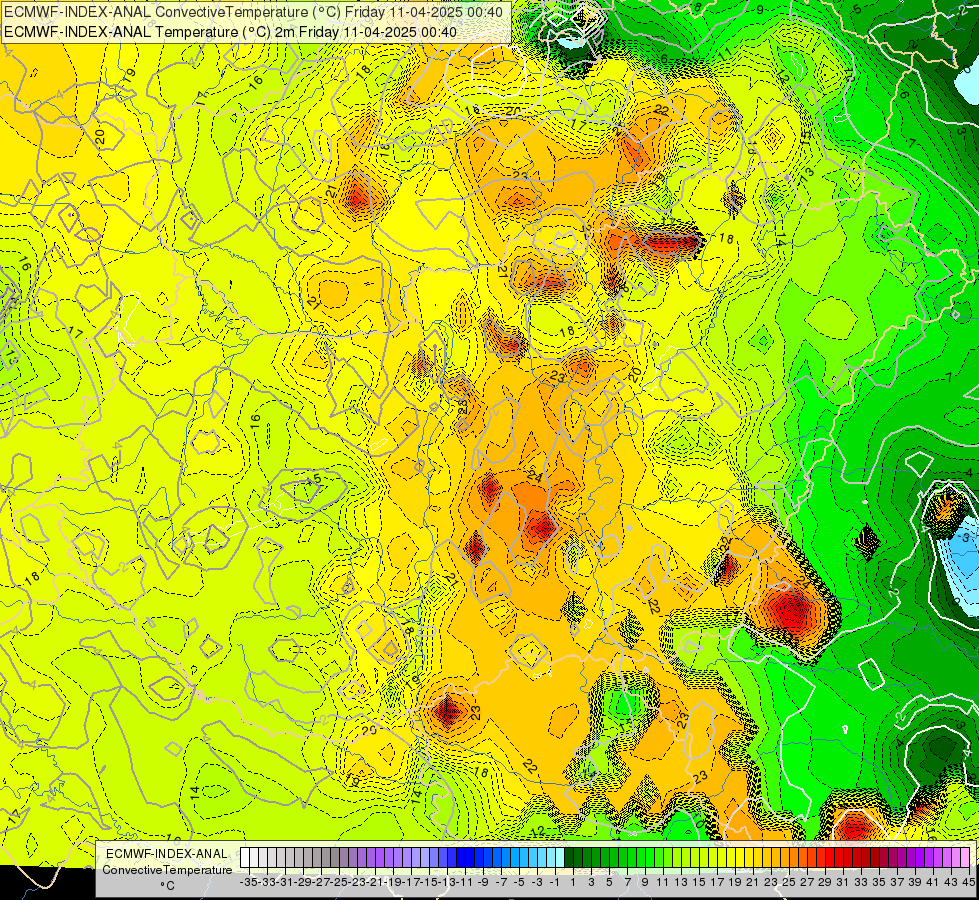Click the 27 value on the legend scale
Screen dimensions: 979x900
[807, 882]
